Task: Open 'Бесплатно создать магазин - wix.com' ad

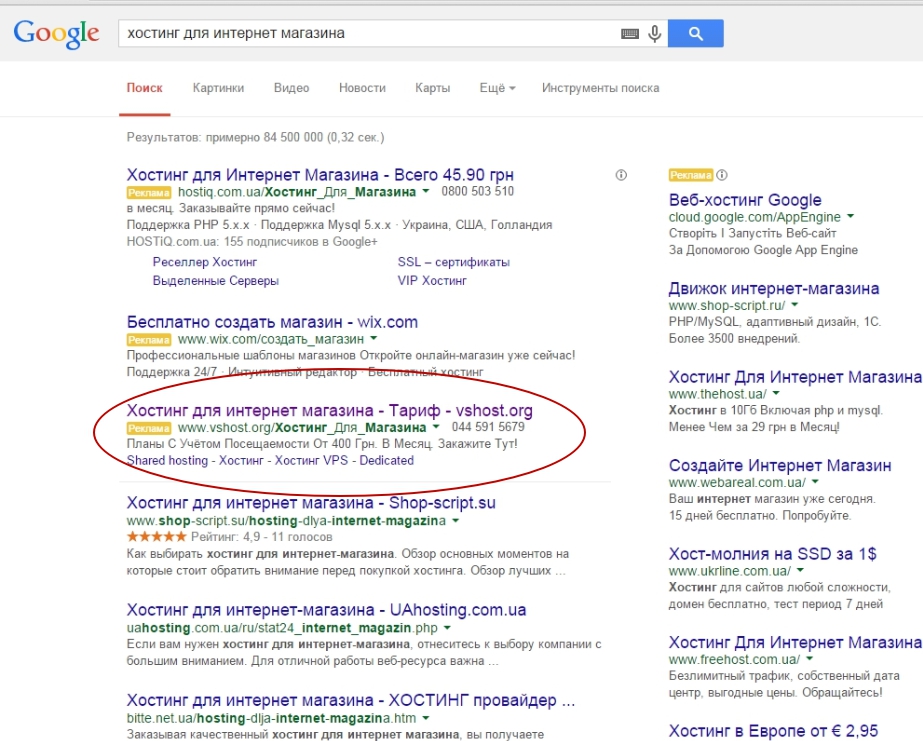Action: [273, 322]
